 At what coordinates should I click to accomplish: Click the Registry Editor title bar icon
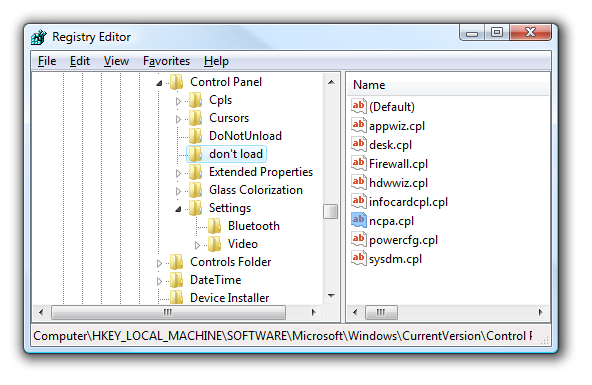click(x=39, y=37)
